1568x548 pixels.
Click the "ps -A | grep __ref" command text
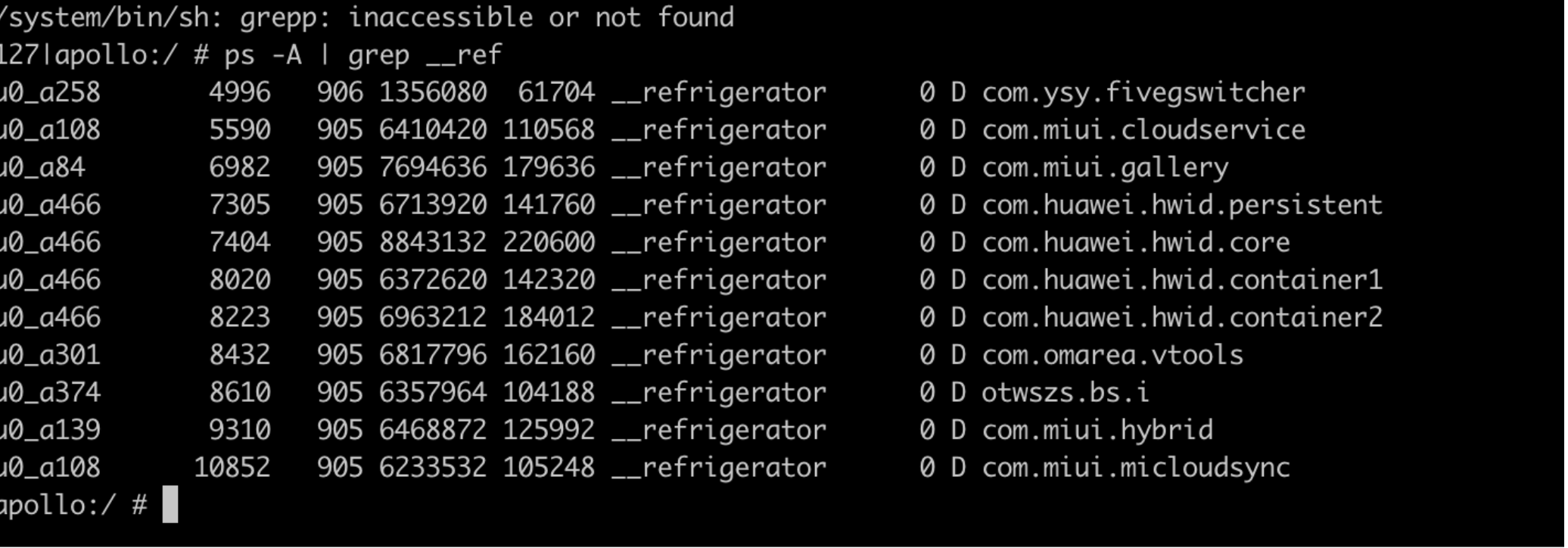[x=362, y=55]
